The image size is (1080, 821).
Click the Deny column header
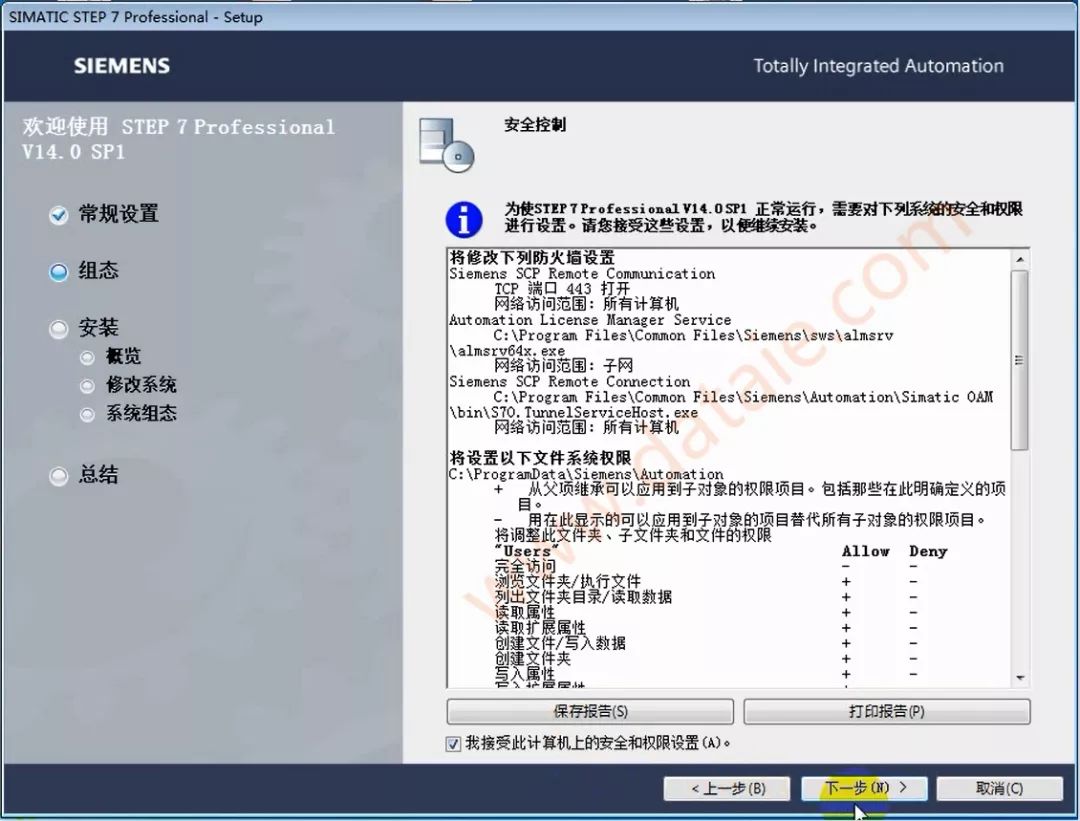point(928,551)
